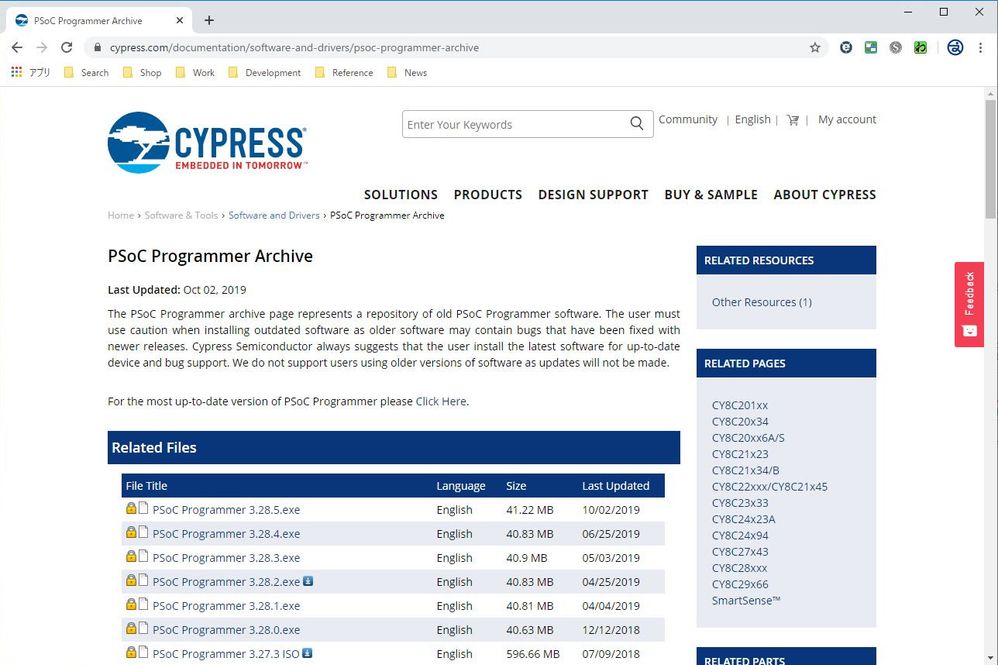Open the Shop bookmarks folder

click(143, 73)
